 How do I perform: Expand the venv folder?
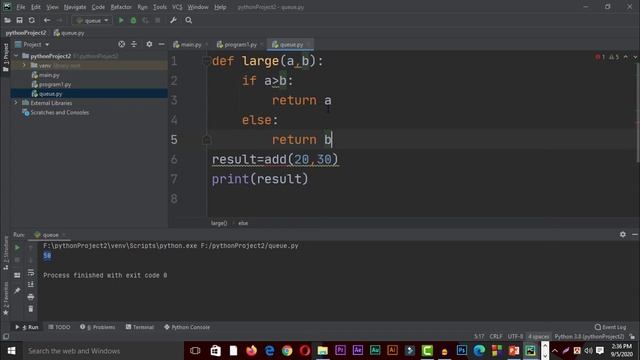(x=24, y=65)
